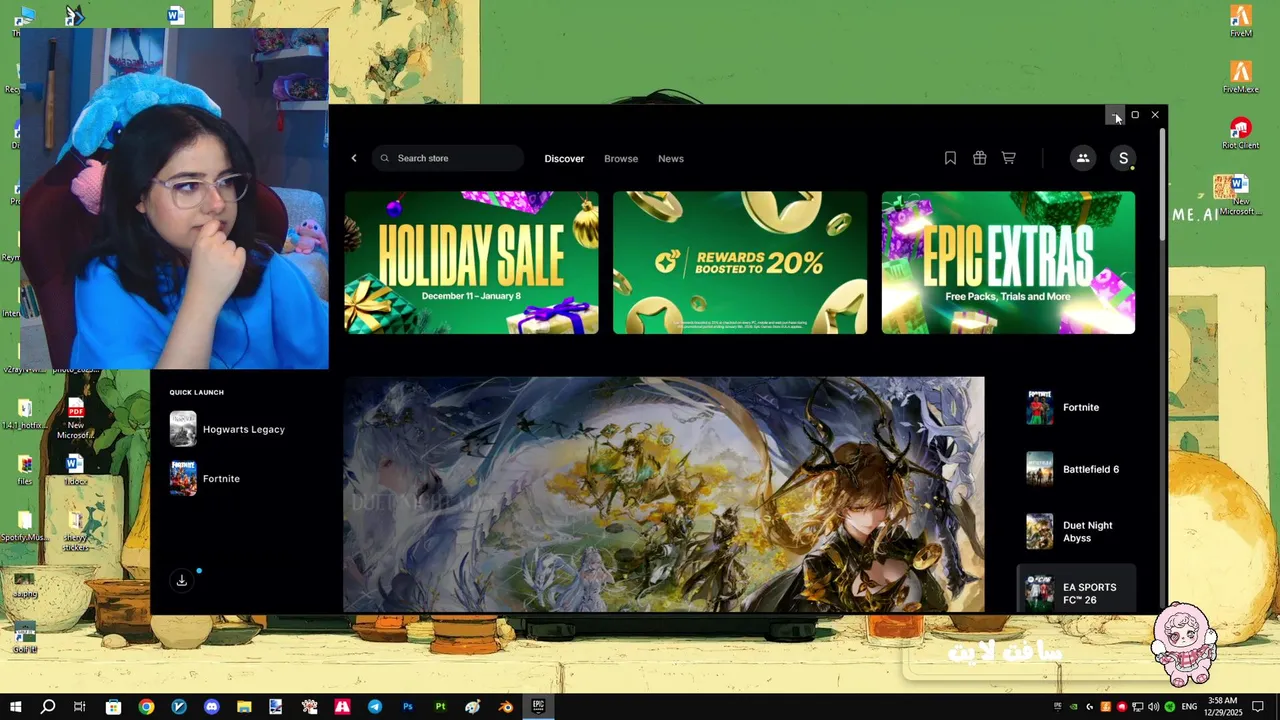Click the volume speaker tray icon
The height and width of the screenshot is (720, 1280).
[x=1154, y=707]
